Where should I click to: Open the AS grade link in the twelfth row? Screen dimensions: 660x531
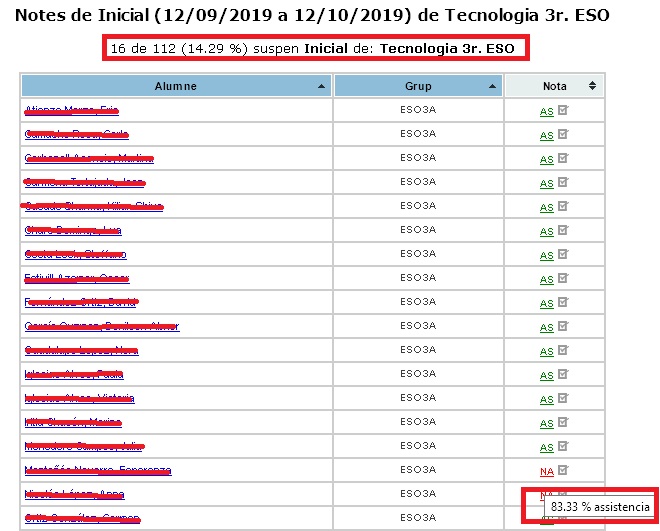[547, 376]
